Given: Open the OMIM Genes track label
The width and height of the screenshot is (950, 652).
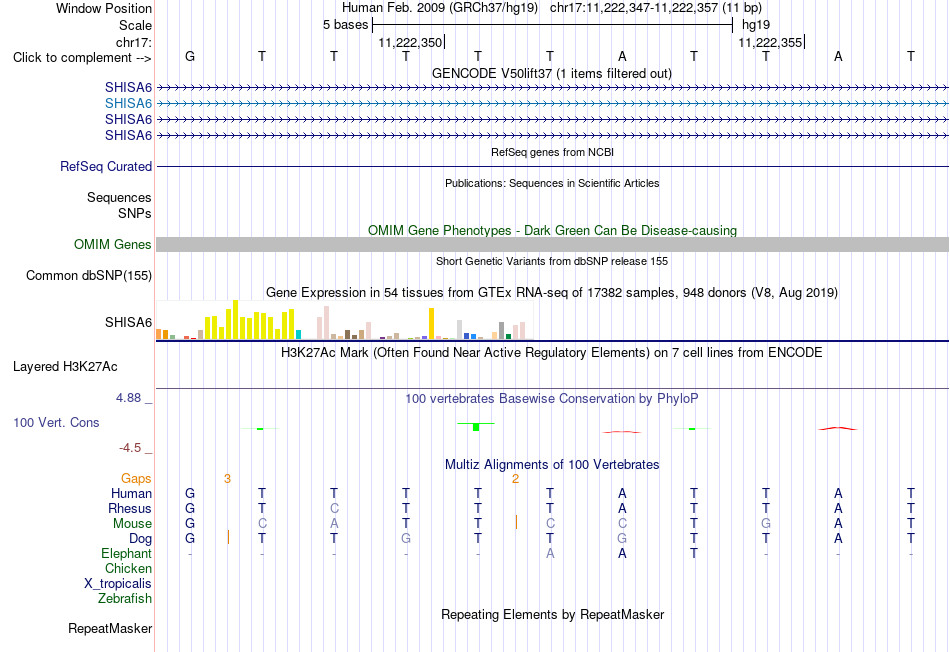Looking at the screenshot, I should [x=112, y=244].
